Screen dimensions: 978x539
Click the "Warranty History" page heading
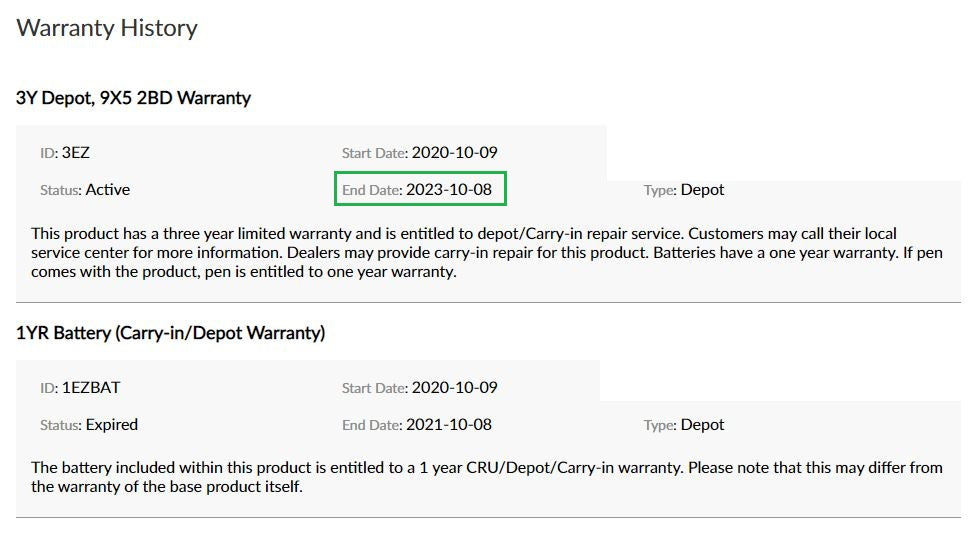click(107, 28)
